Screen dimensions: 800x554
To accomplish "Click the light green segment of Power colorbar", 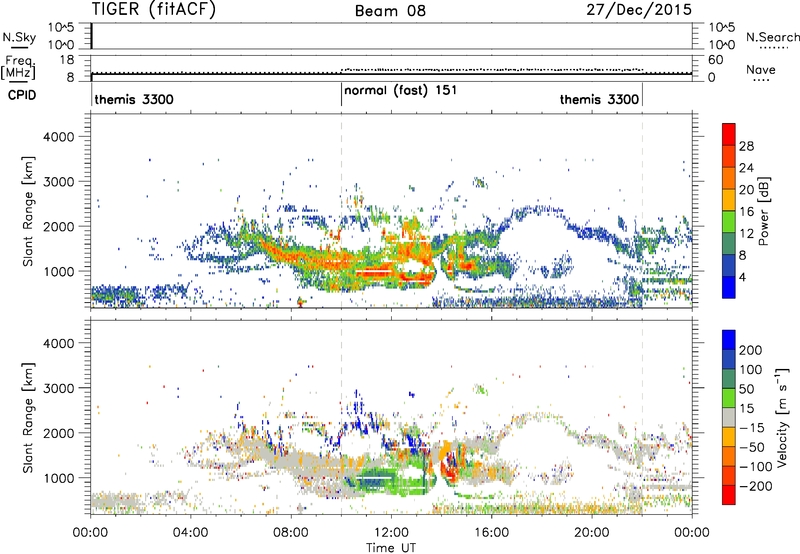I will (729, 221).
